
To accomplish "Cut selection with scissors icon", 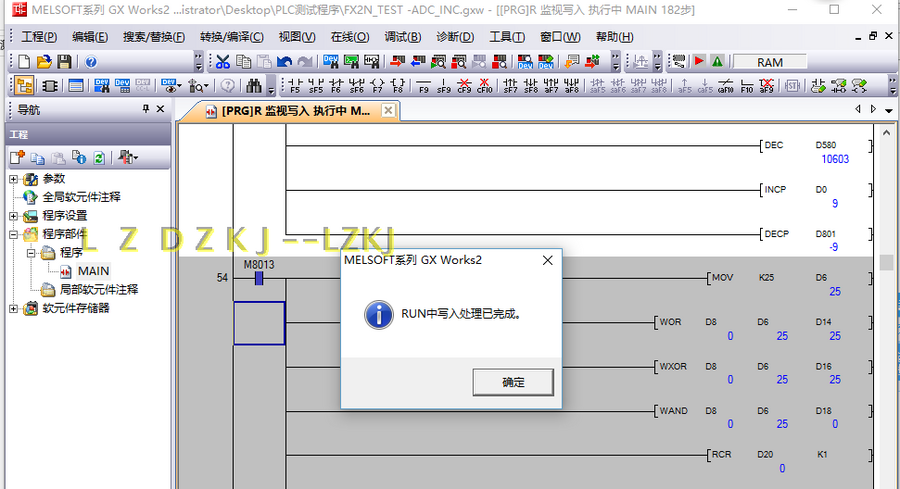I will [x=223, y=61].
